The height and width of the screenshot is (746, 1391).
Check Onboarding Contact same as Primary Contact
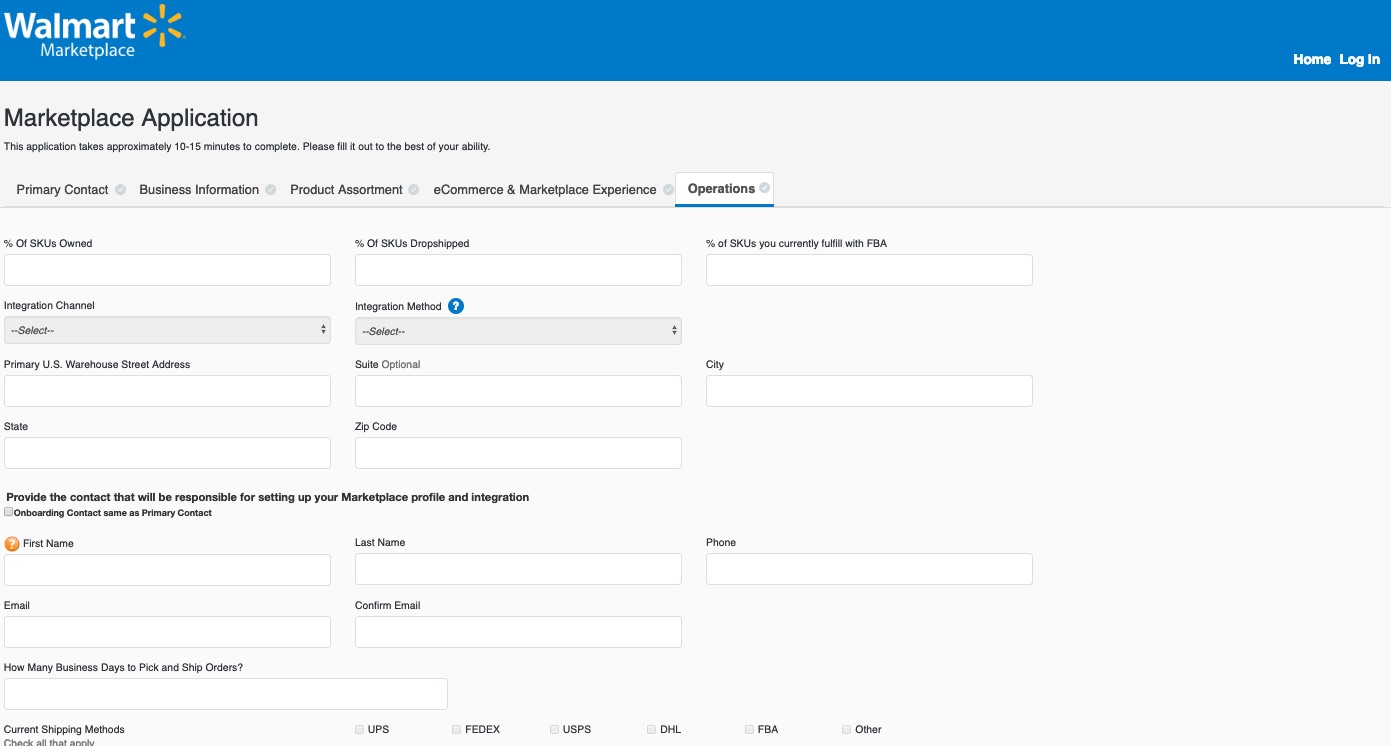[8, 511]
